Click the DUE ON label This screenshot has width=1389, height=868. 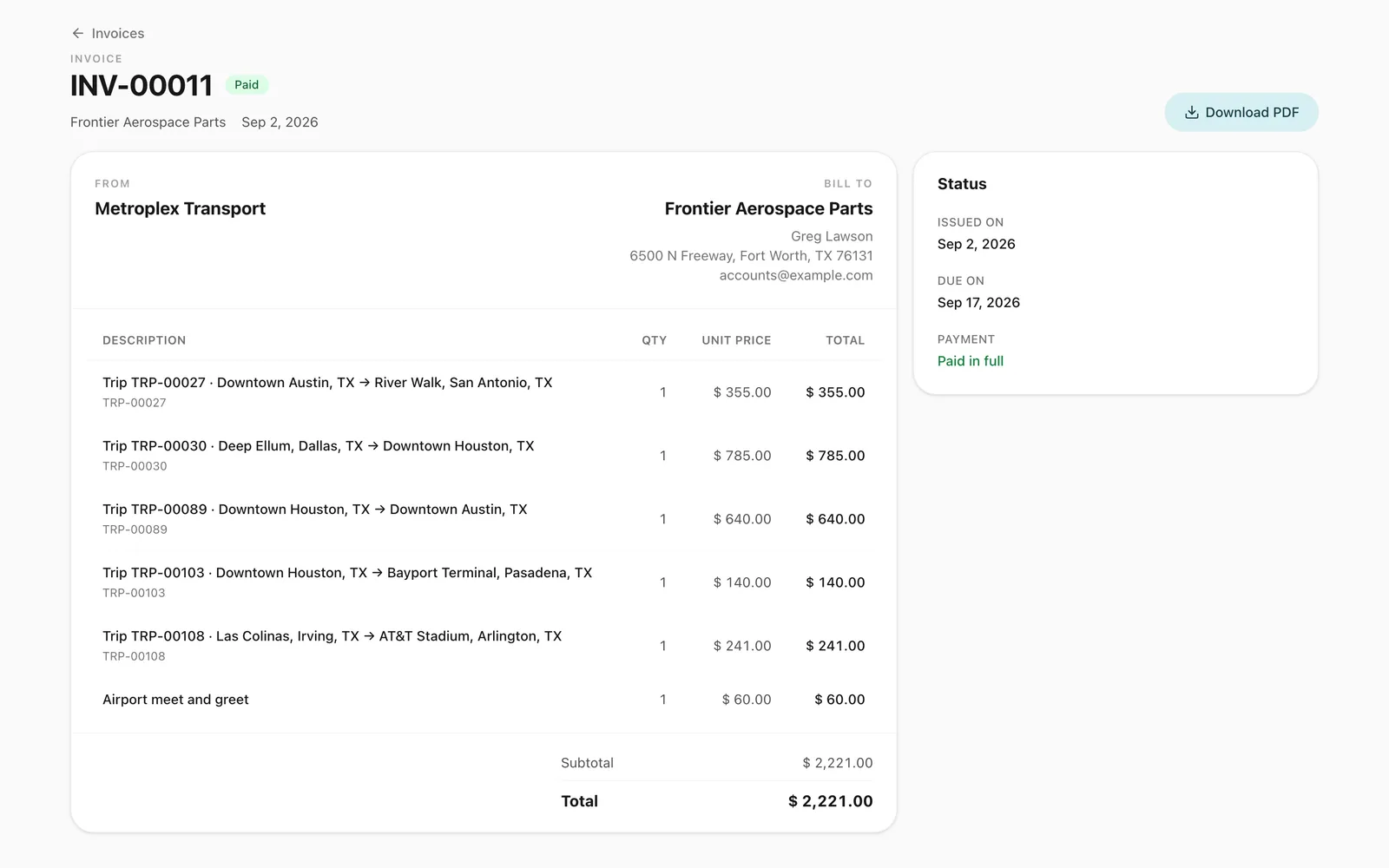(x=961, y=281)
